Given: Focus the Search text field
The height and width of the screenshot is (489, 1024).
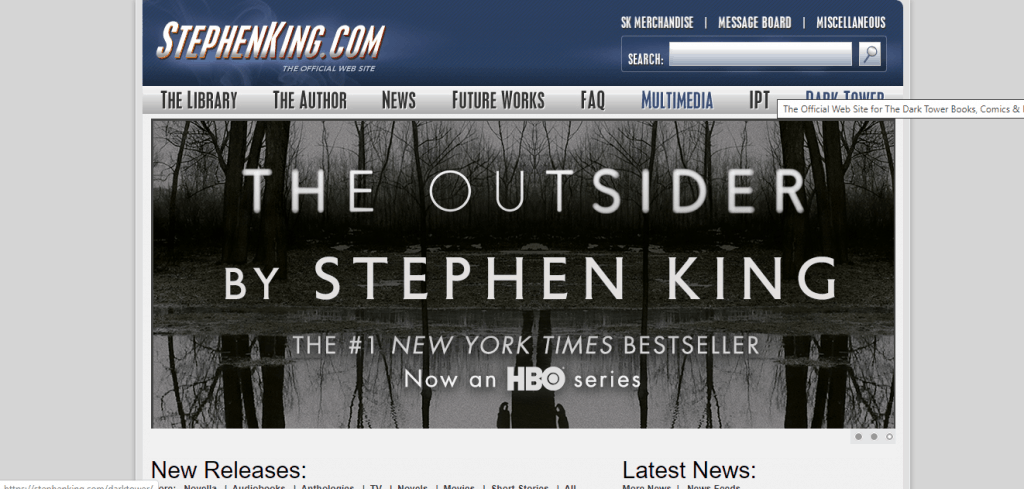Looking at the screenshot, I should 760,54.
